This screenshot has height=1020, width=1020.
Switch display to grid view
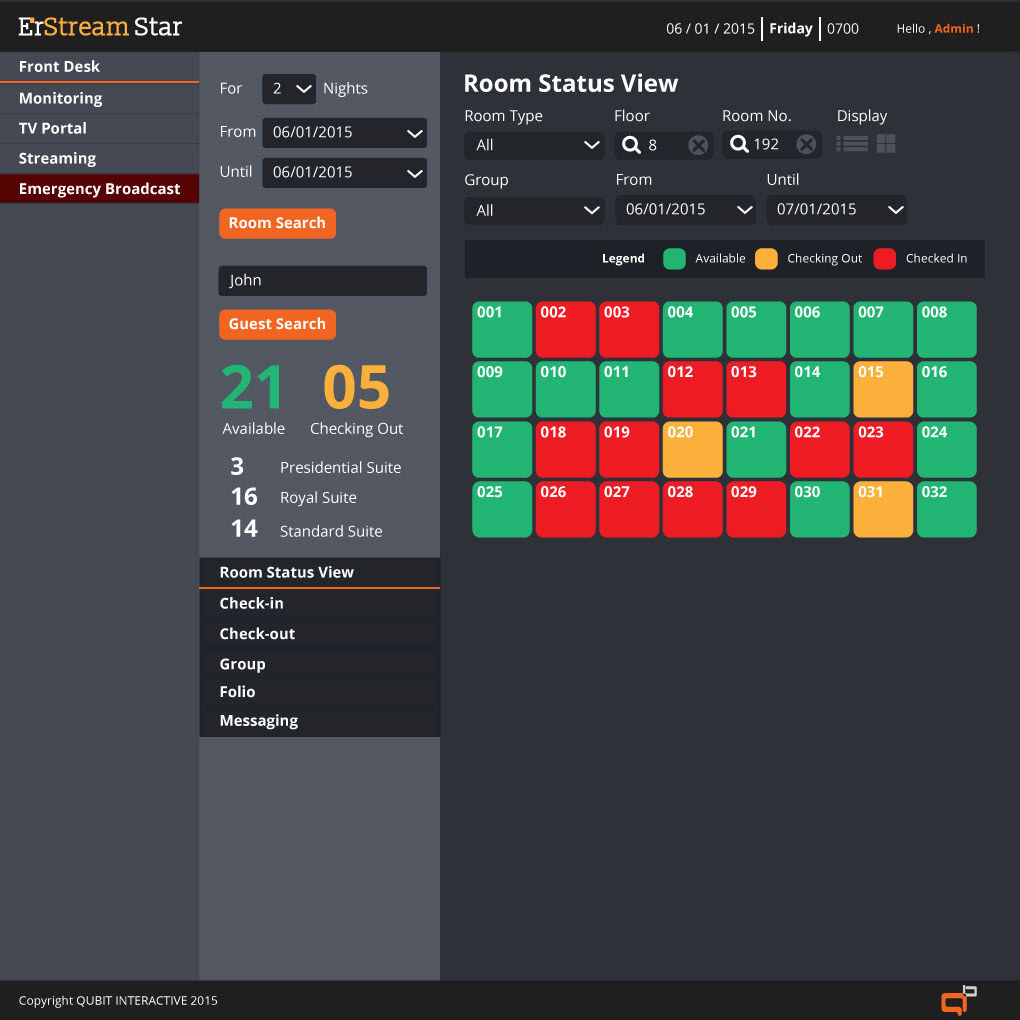(x=886, y=144)
